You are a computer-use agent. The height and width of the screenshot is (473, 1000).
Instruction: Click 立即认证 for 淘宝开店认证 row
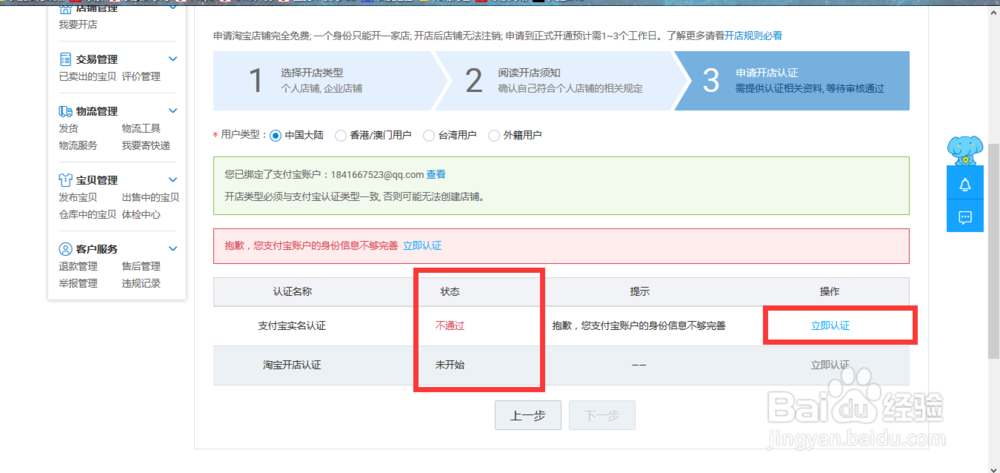click(x=830, y=365)
